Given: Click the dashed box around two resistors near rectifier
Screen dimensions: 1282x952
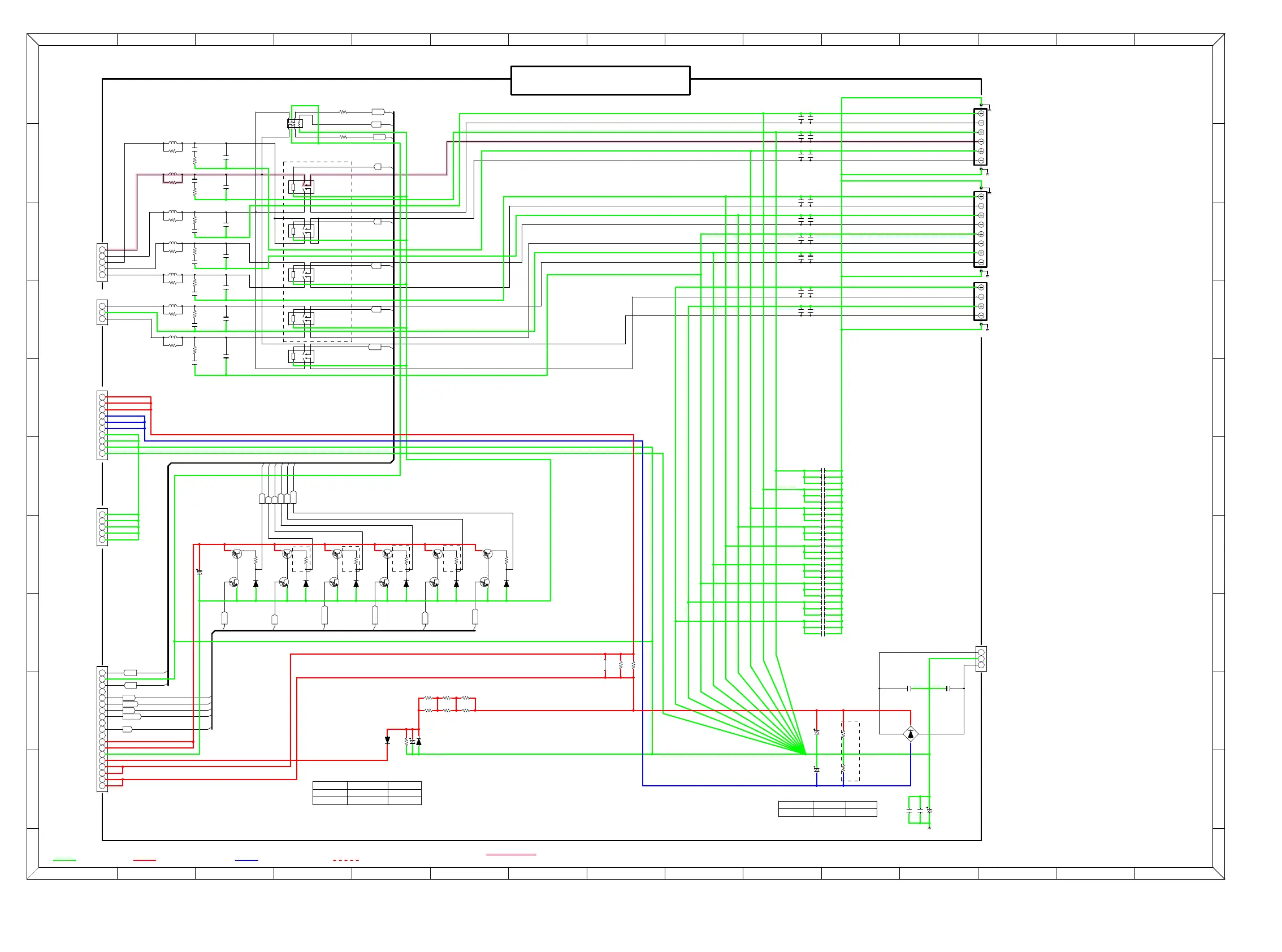Looking at the screenshot, I should [851, 751].
